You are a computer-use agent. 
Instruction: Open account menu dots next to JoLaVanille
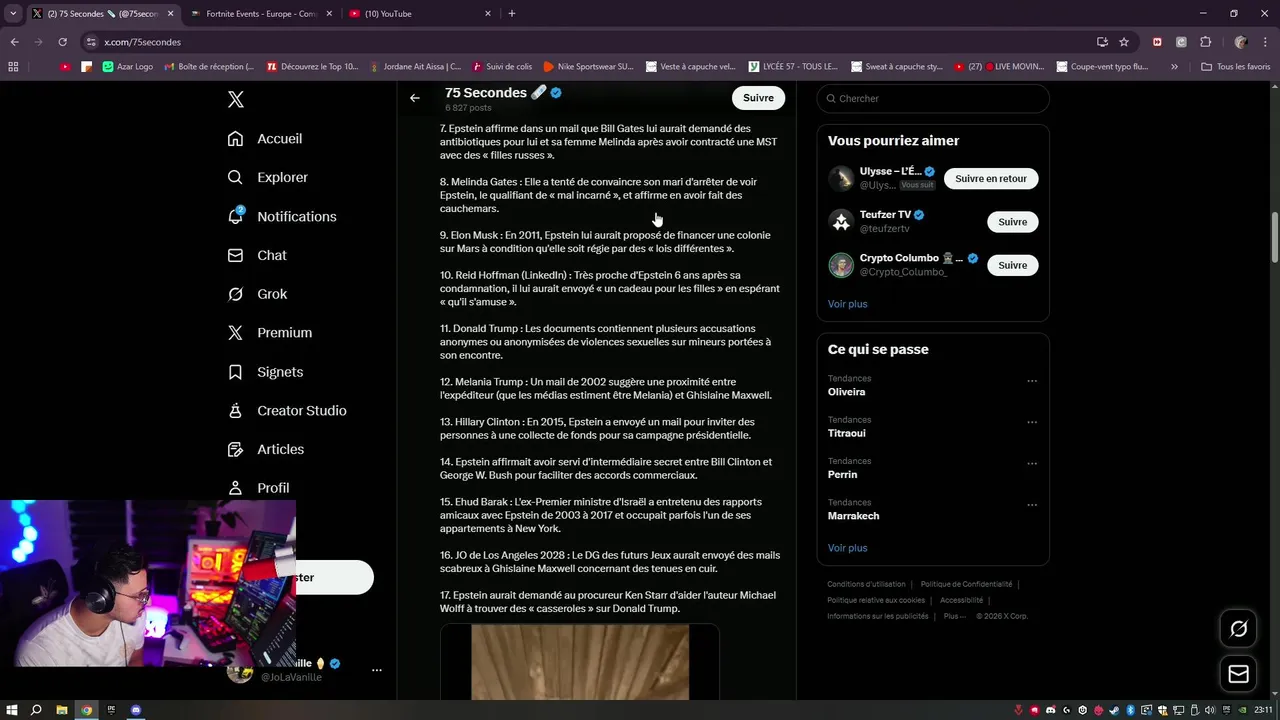point(377,670)
